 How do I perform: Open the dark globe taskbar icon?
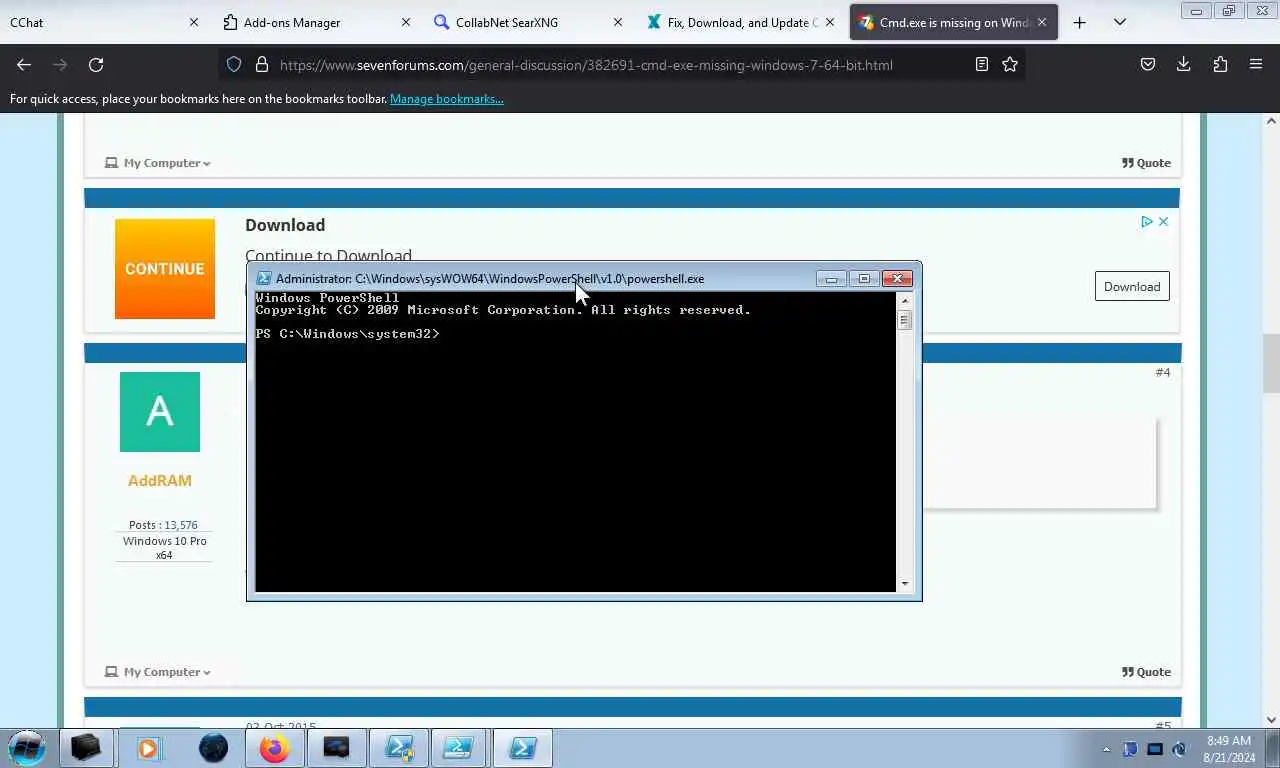[213, 748]
